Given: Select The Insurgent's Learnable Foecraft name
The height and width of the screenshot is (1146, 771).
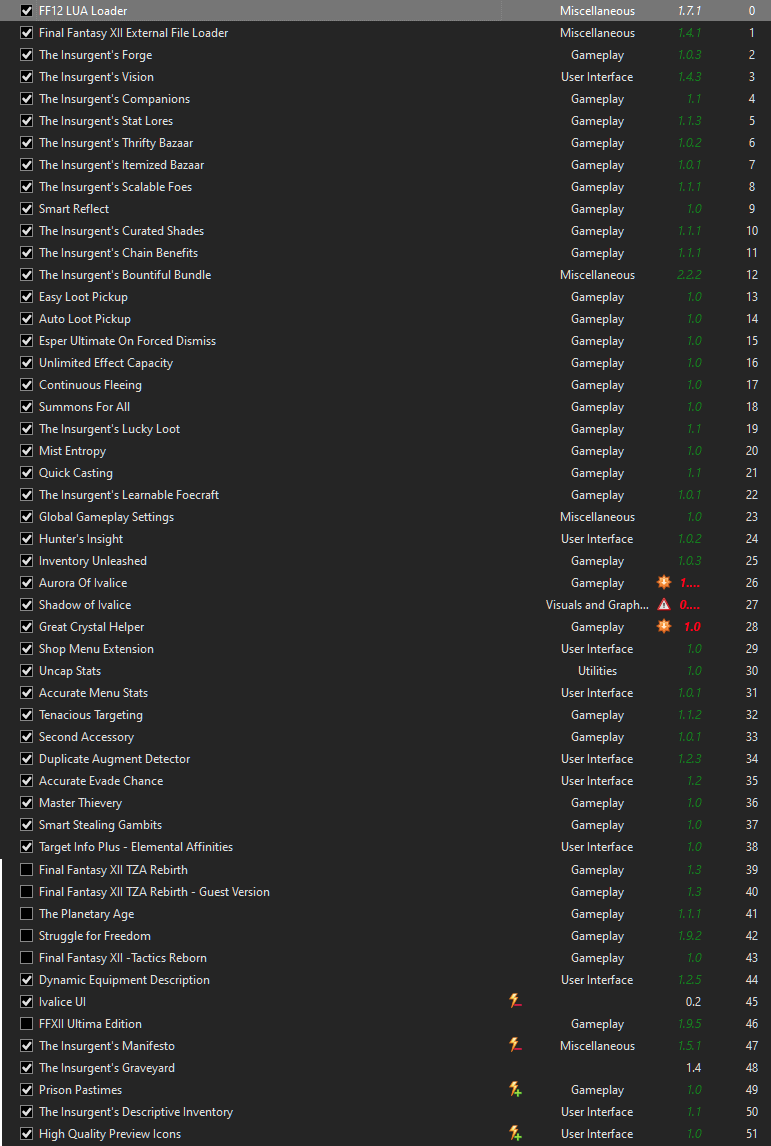Looking at the screenshot, I should tap(129, 495).
